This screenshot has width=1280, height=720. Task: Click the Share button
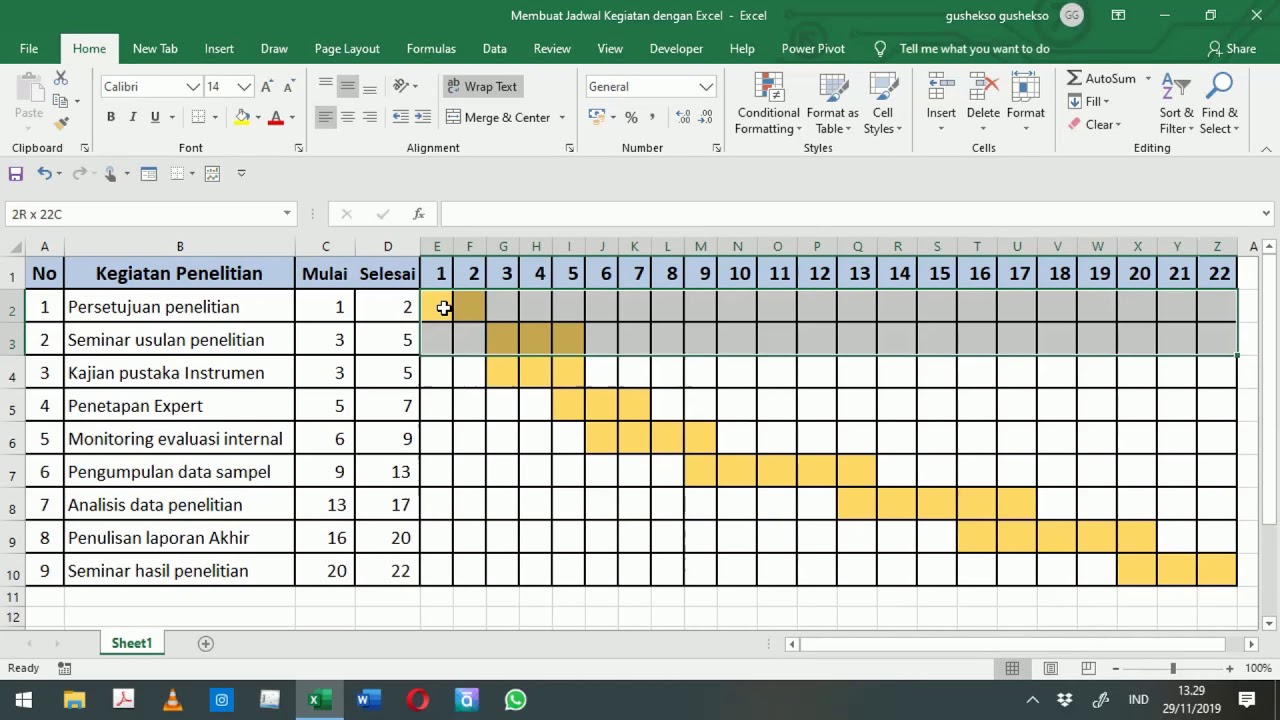tap(1231, 48)
